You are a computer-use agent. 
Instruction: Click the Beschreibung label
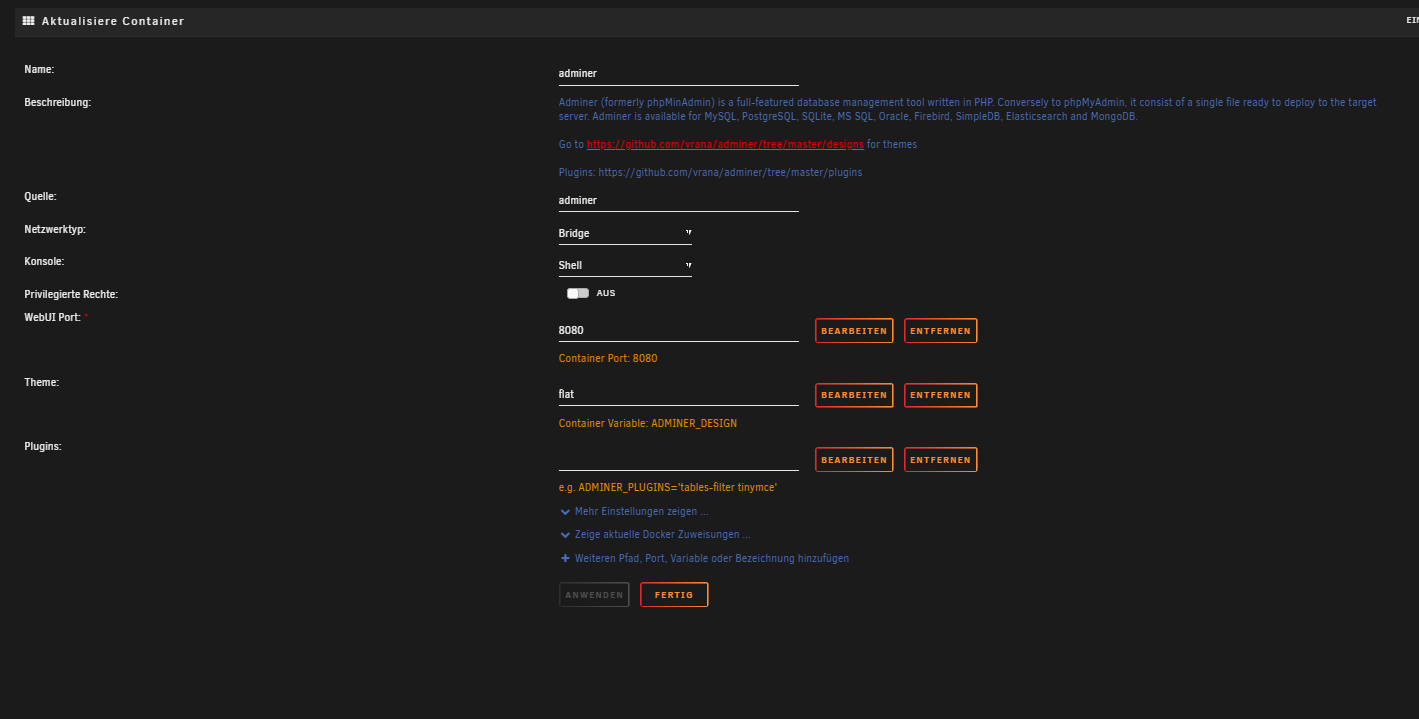pos(57,102)
